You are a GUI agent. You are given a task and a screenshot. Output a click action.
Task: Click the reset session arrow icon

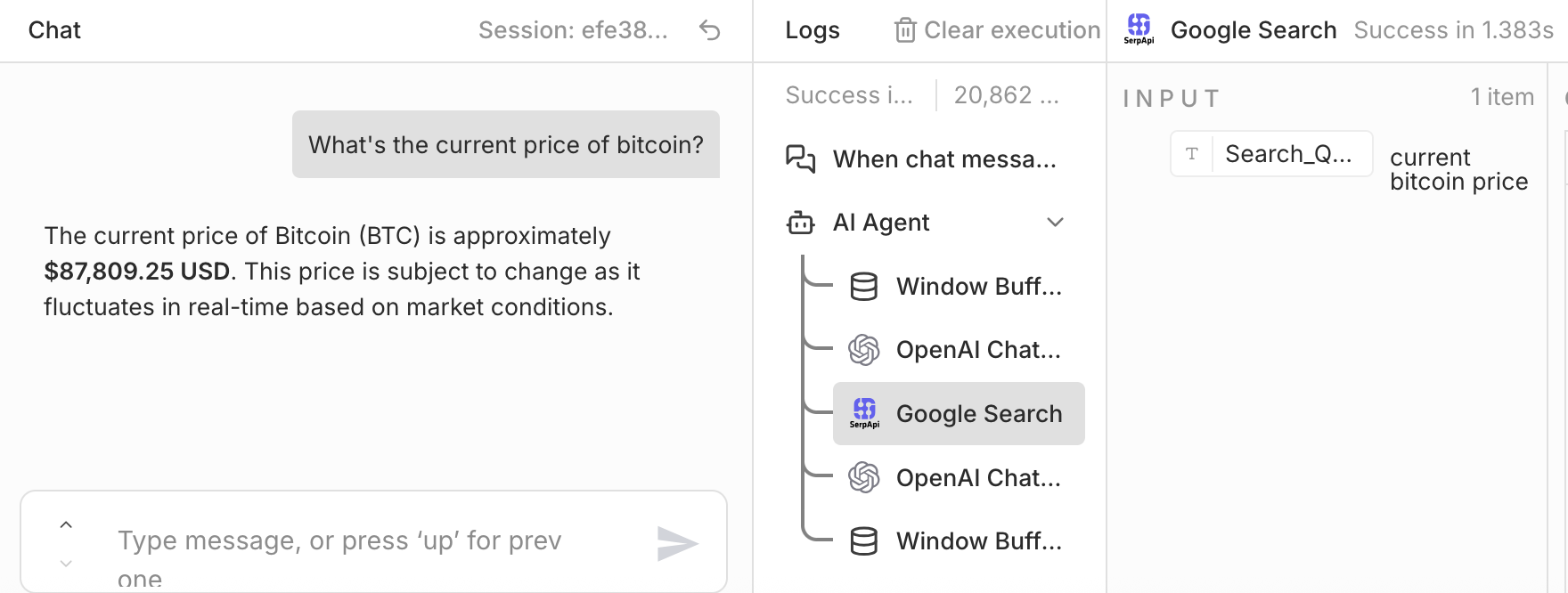coord(709,30)
